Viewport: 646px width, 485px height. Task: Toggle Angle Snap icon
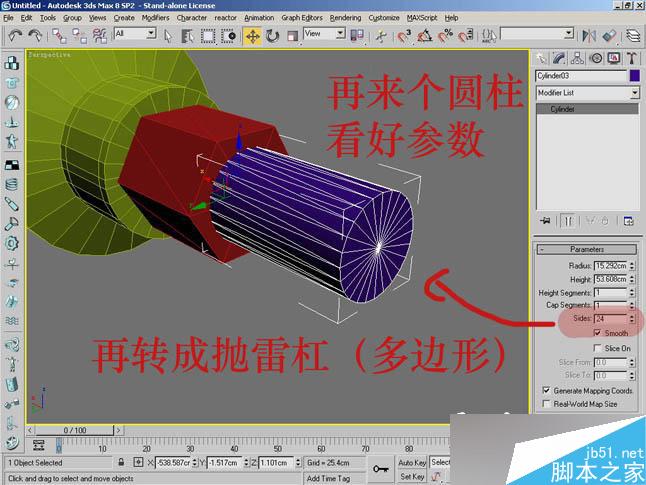click(424, 36)
